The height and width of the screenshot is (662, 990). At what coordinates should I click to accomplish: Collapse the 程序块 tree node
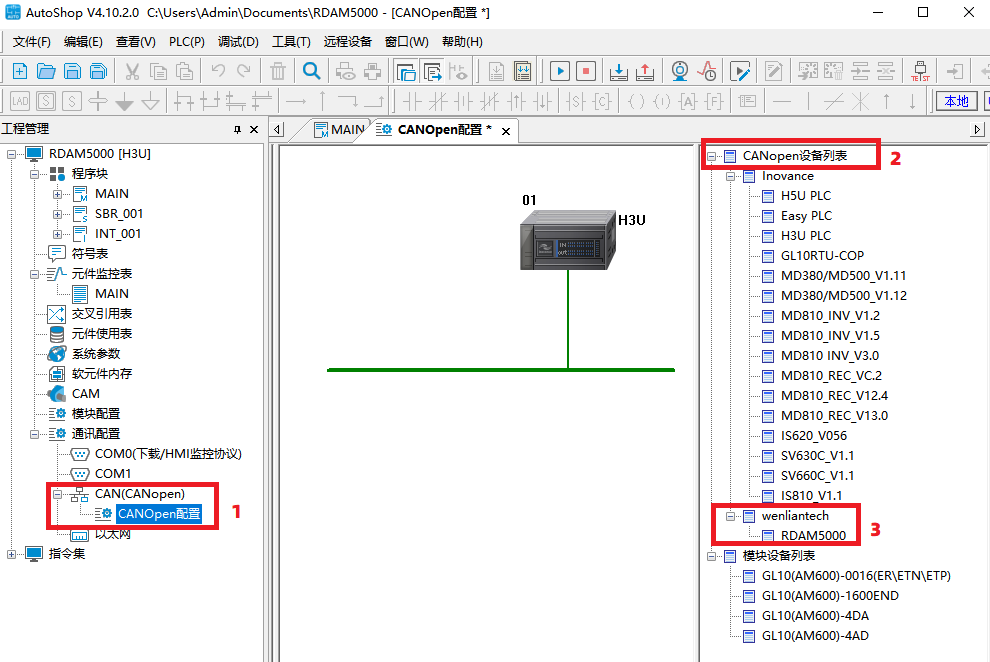[x=35, y=174]
